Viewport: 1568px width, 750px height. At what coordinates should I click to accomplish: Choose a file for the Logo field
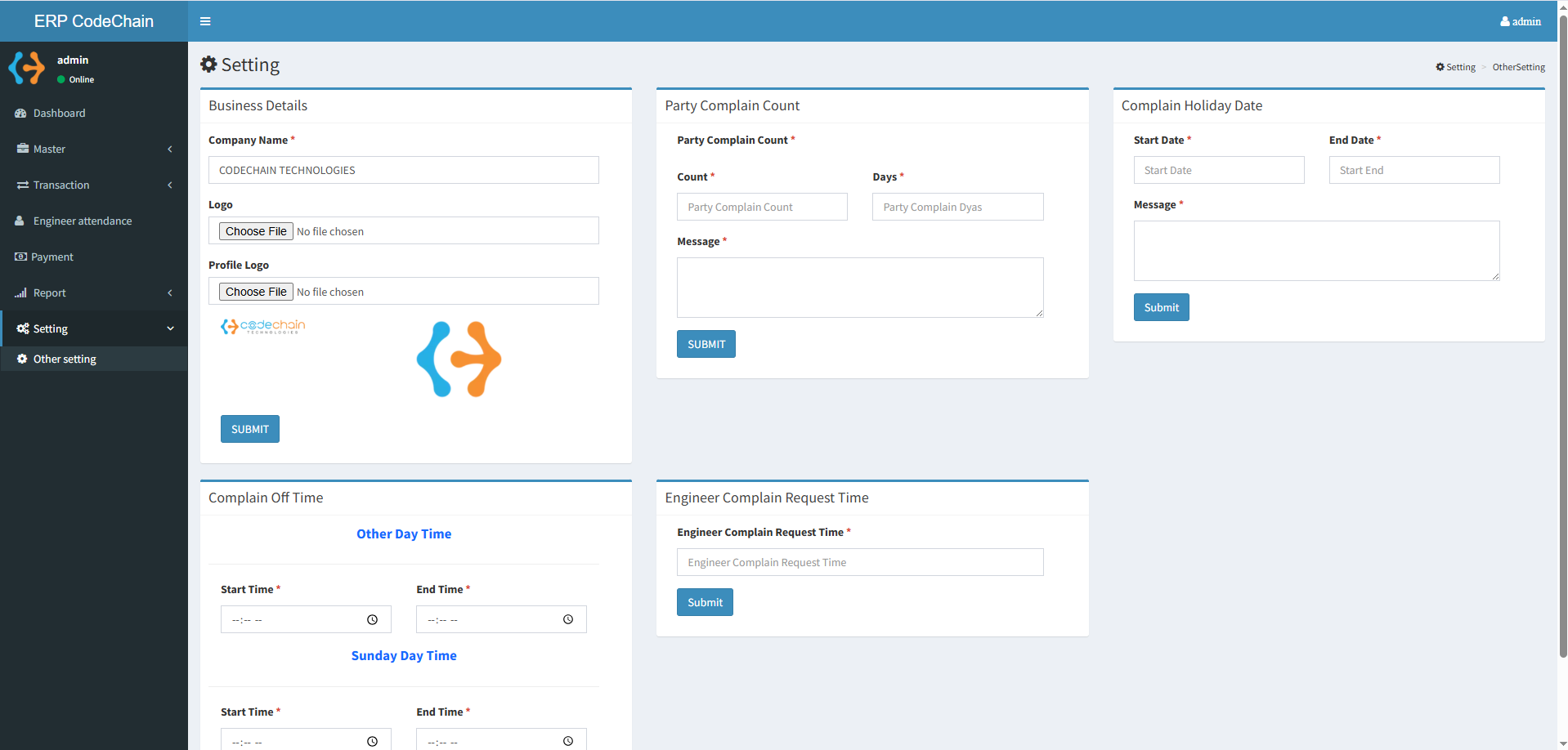[x=256, y=231]
